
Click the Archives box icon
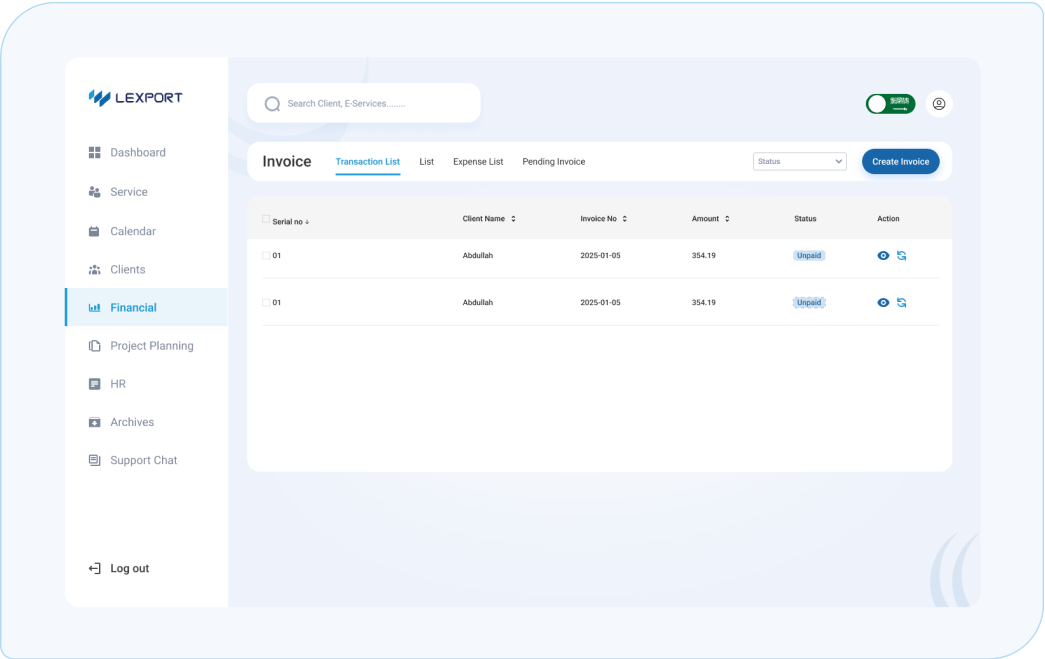click(95, 422)
